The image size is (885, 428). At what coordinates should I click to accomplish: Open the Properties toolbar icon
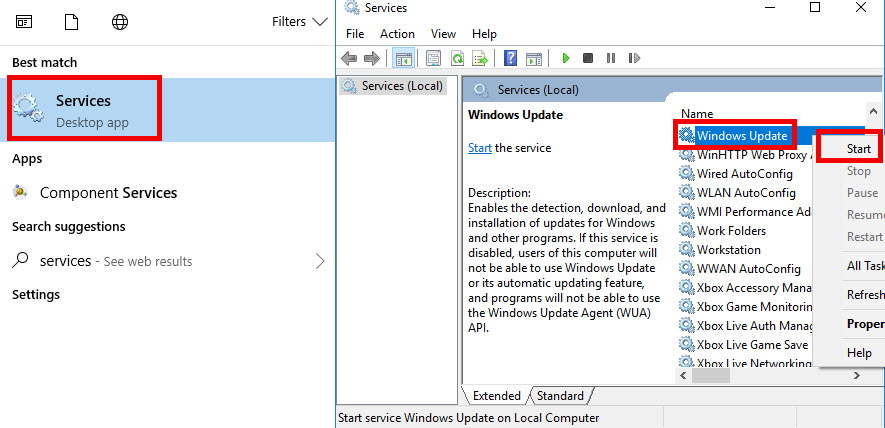[x=434, y=58]
